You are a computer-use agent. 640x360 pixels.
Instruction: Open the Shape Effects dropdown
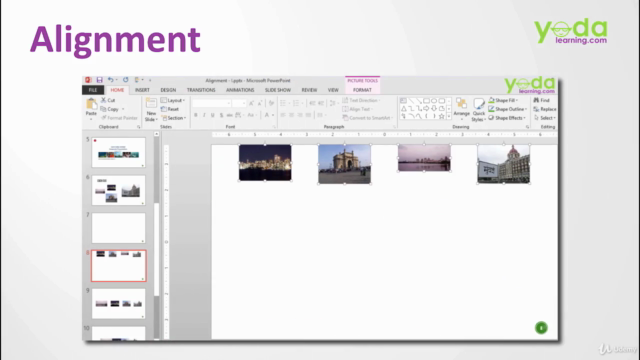point(507,118)
